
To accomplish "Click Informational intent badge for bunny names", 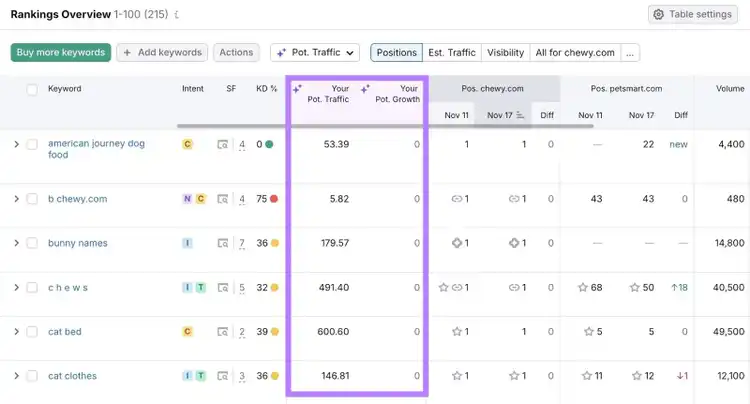I will click(188, 243).
